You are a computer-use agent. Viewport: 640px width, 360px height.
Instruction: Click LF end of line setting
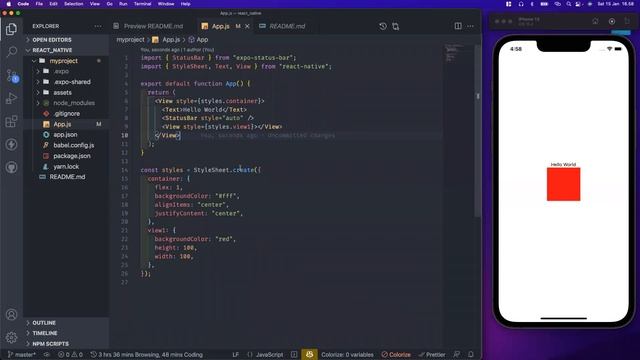[x=236, y=354]
